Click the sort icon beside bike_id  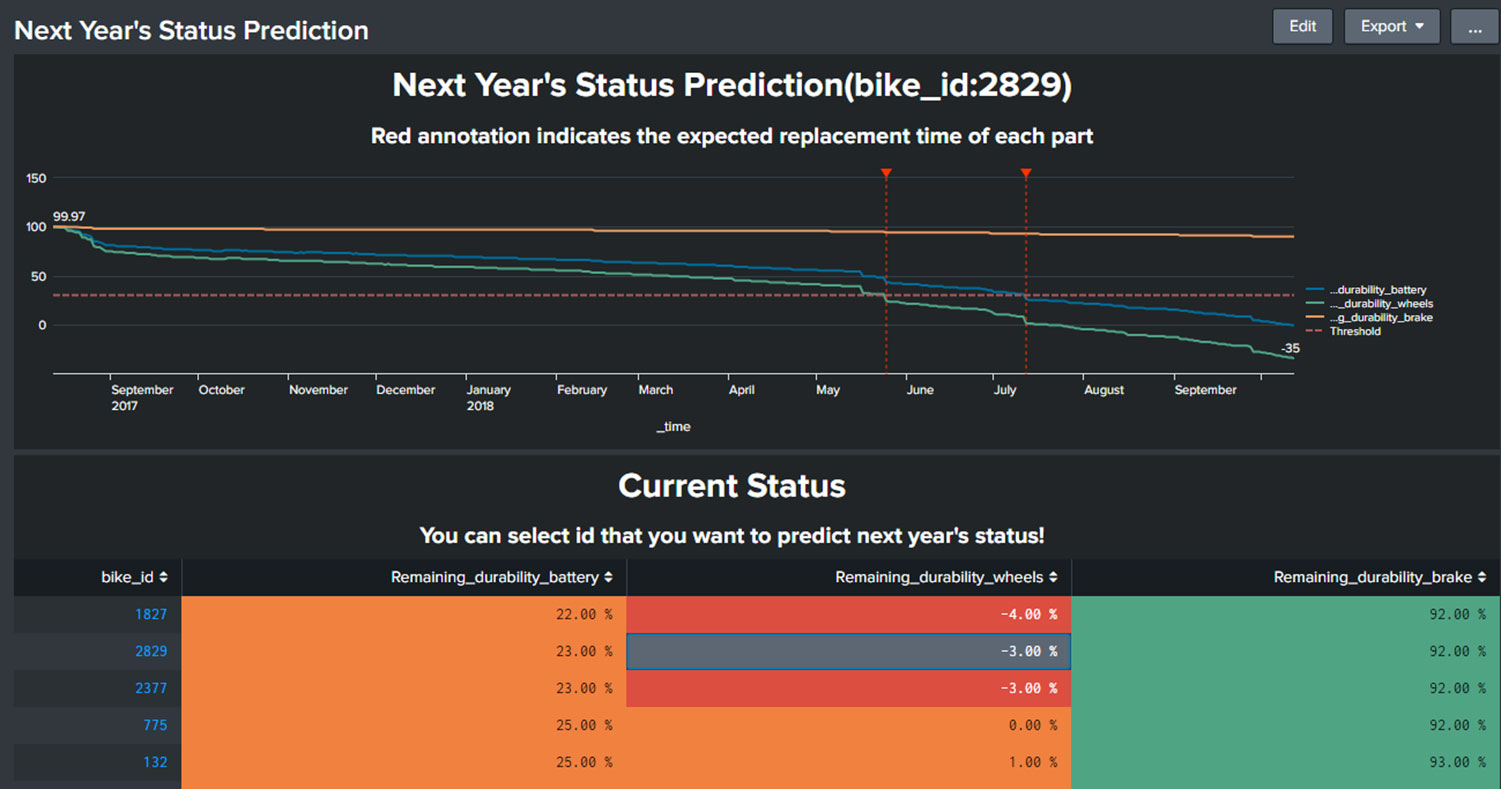(x=164, y=577)
